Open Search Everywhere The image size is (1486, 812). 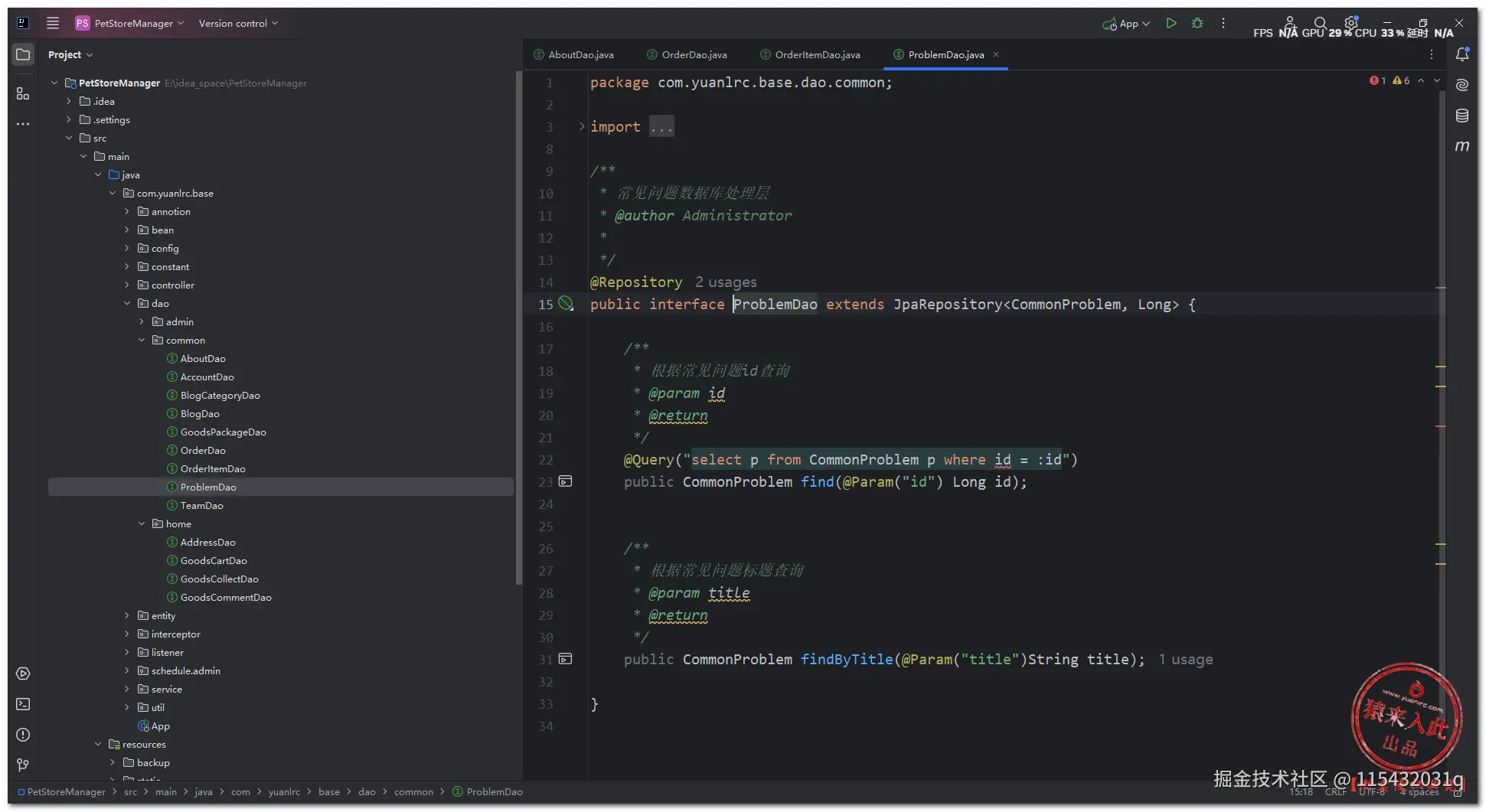point(1320,23)
